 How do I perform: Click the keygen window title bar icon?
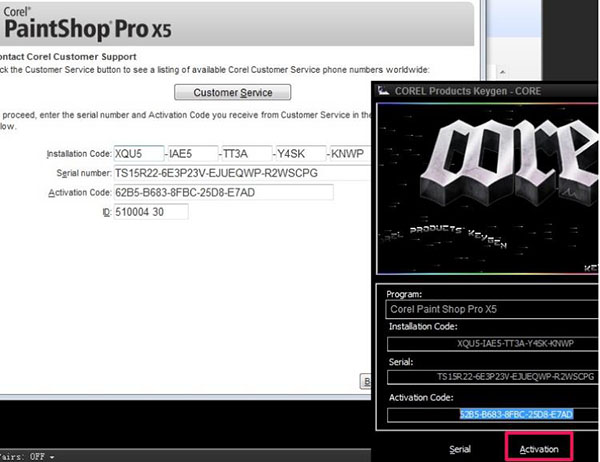pyautogui.click(x=383, y=91)
